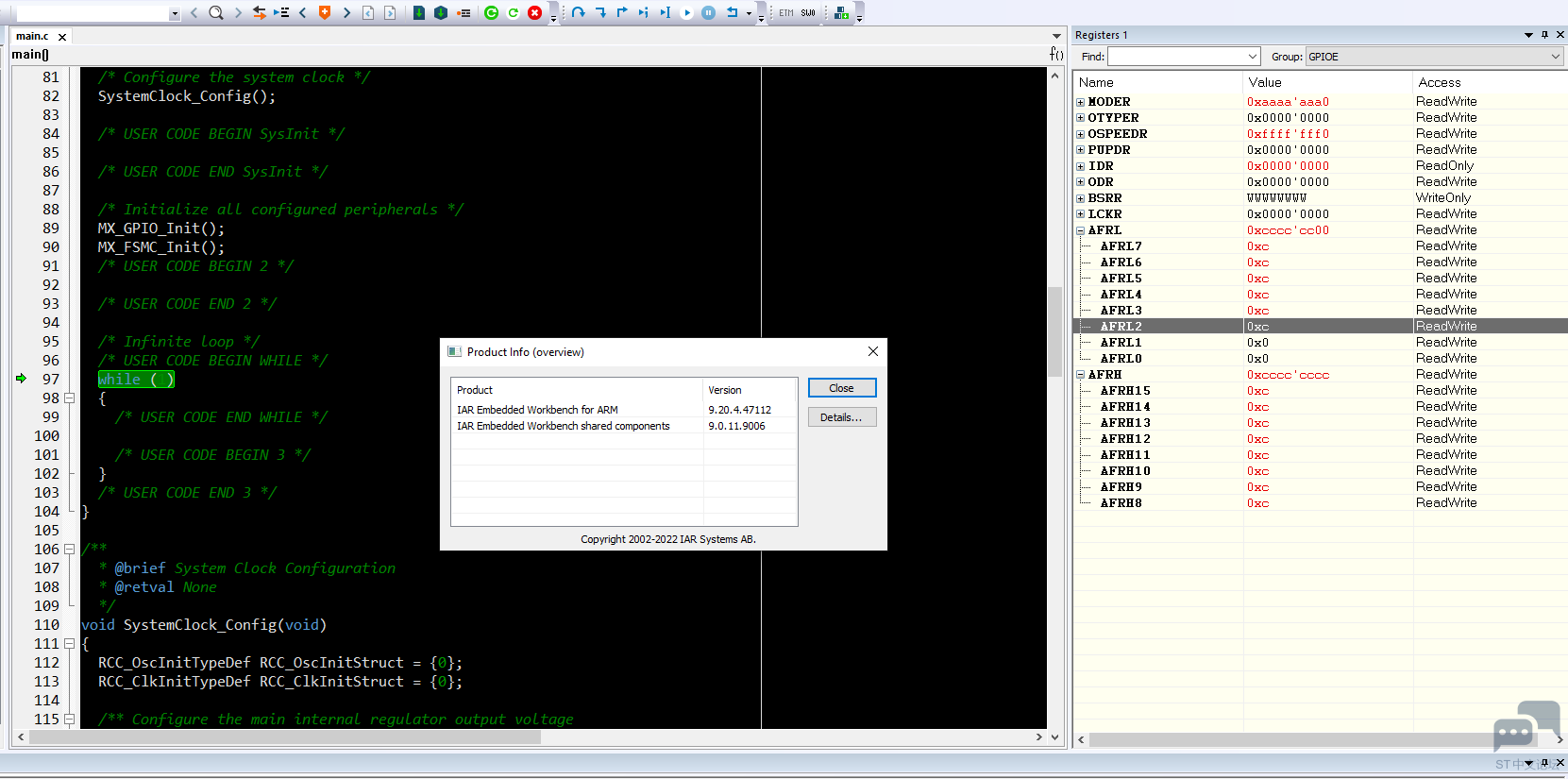Click the Break (pause) icon
This screenshot has width=1568, height=779.
coord(709,13)
